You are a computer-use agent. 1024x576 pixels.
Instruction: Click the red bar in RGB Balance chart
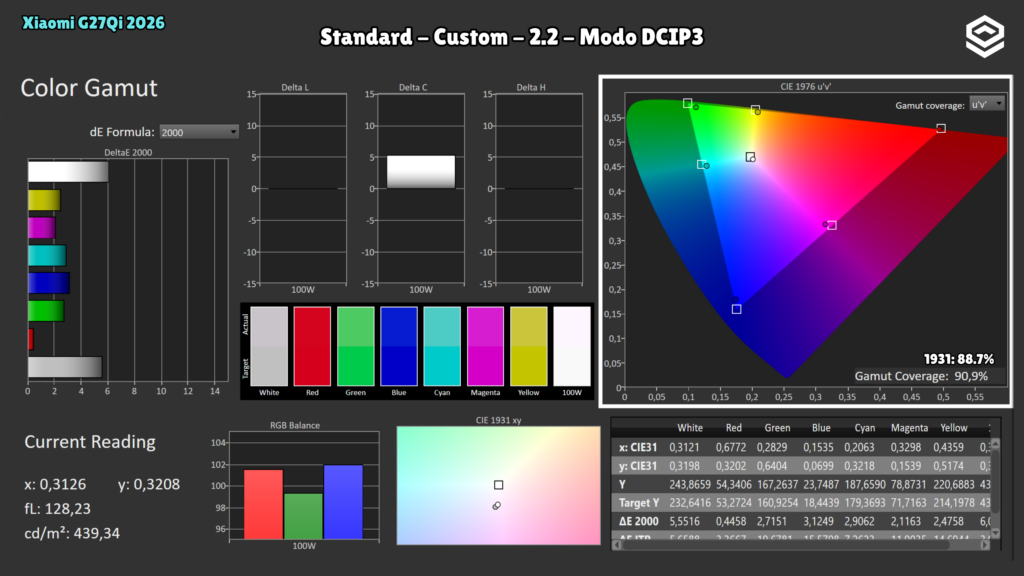coord(263,504)
